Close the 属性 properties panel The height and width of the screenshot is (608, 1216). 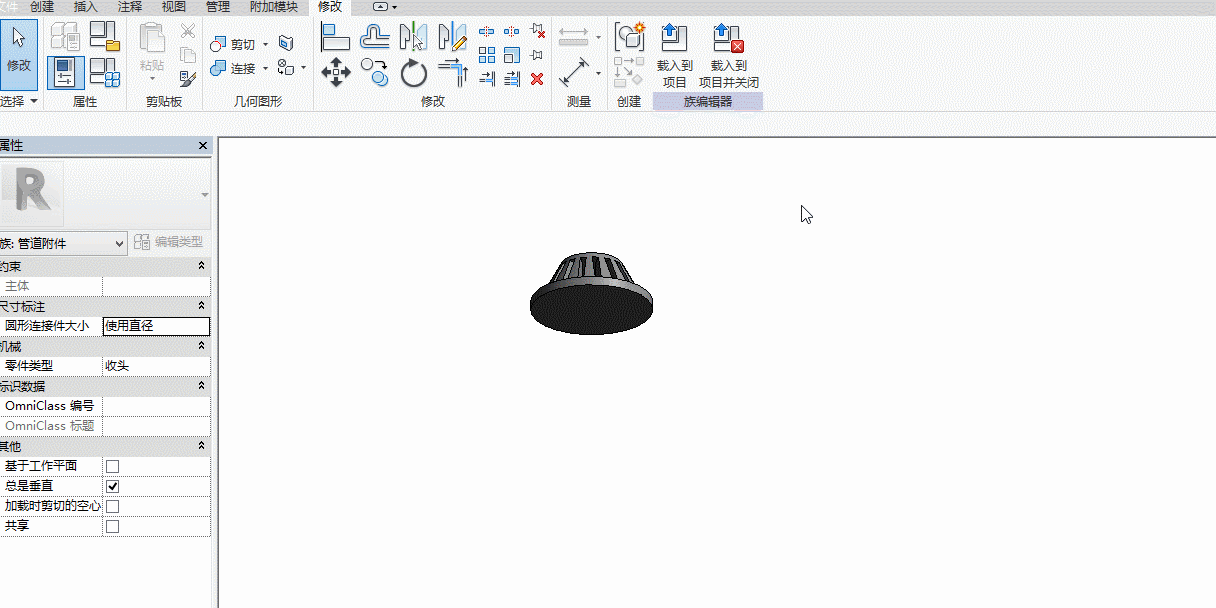point(203,146)
